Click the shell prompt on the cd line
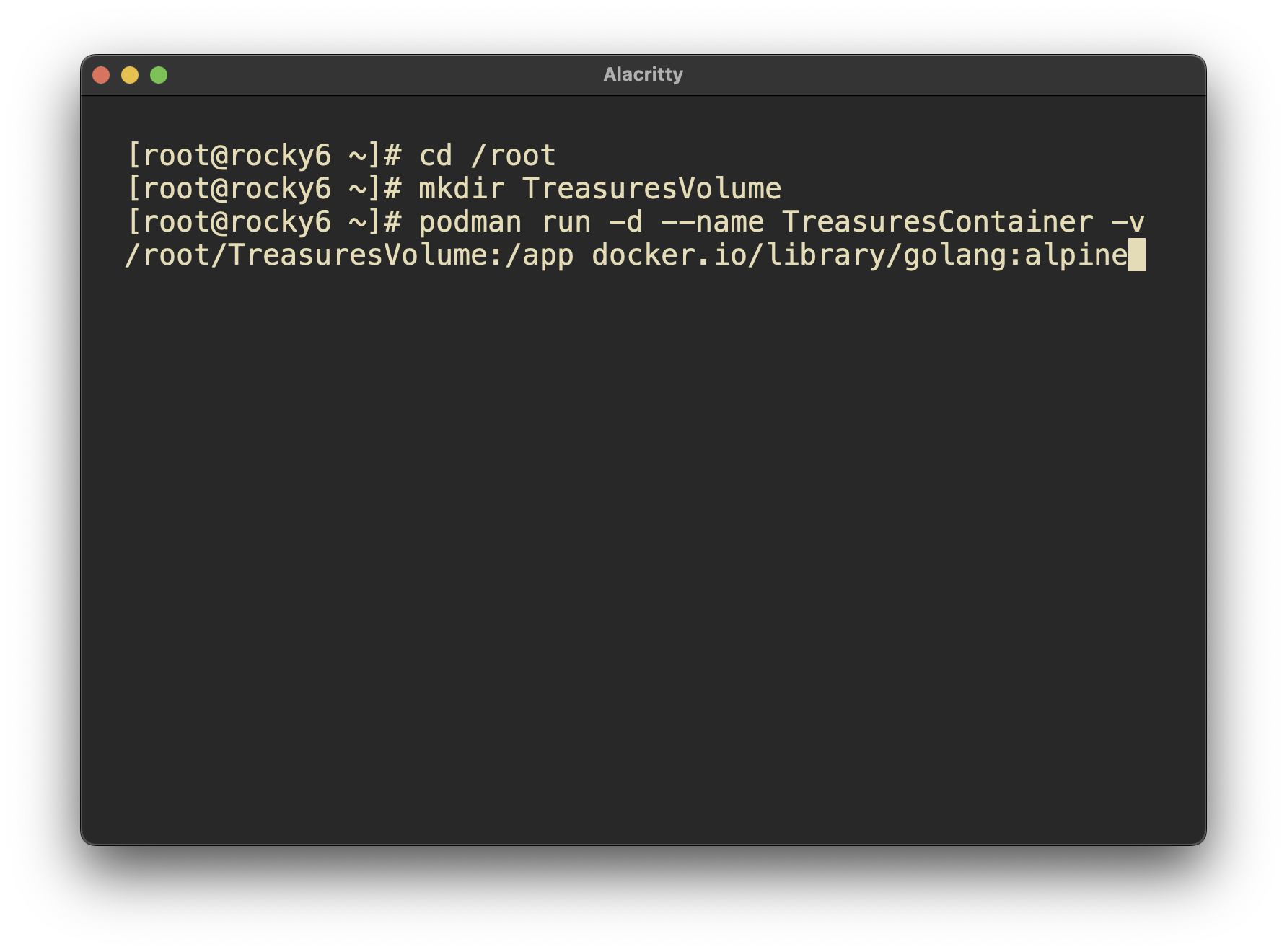This screenshot has width=1287, height=952. pos(263,156)
